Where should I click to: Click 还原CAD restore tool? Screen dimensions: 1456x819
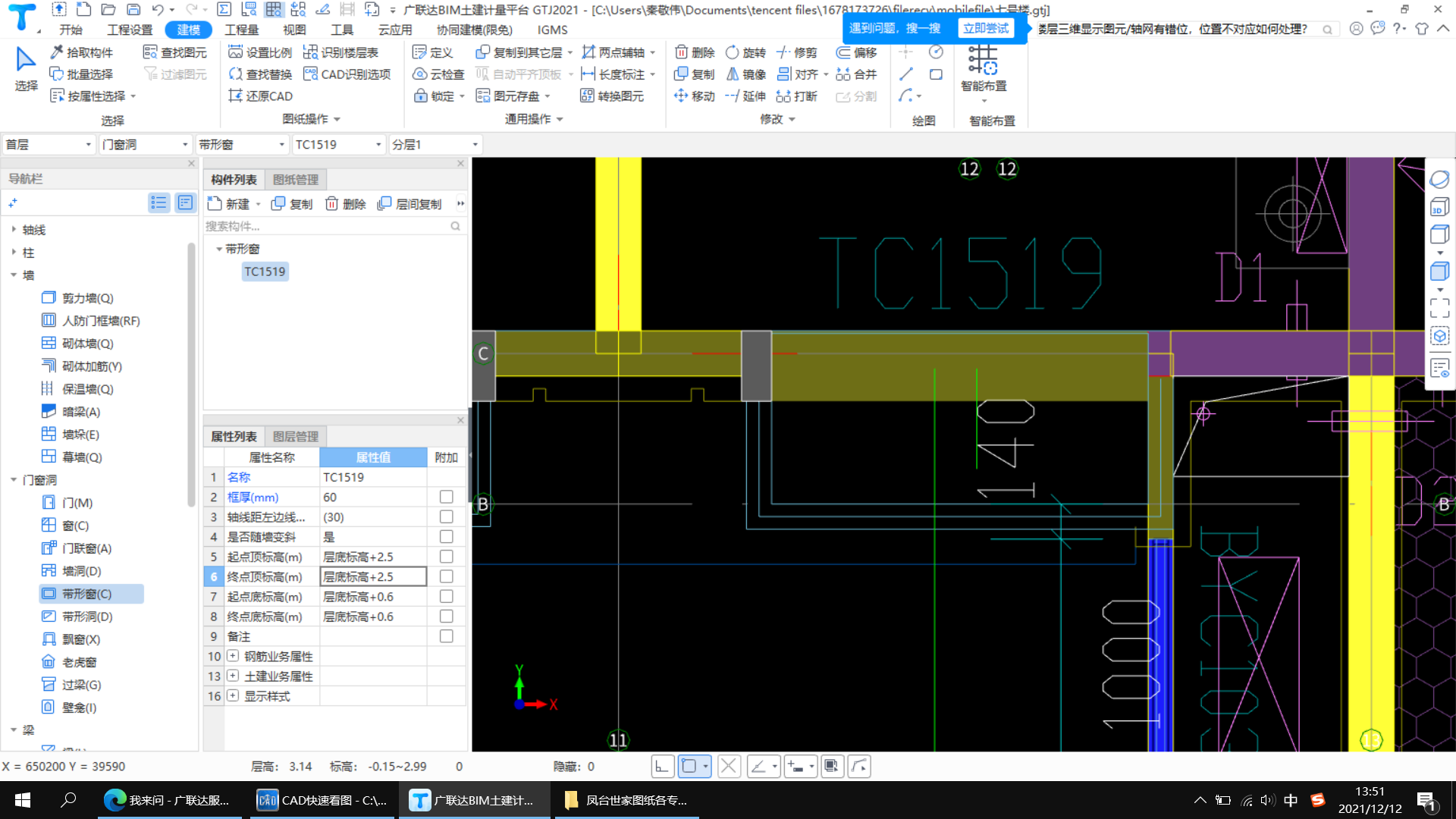[x=260, y=96]
